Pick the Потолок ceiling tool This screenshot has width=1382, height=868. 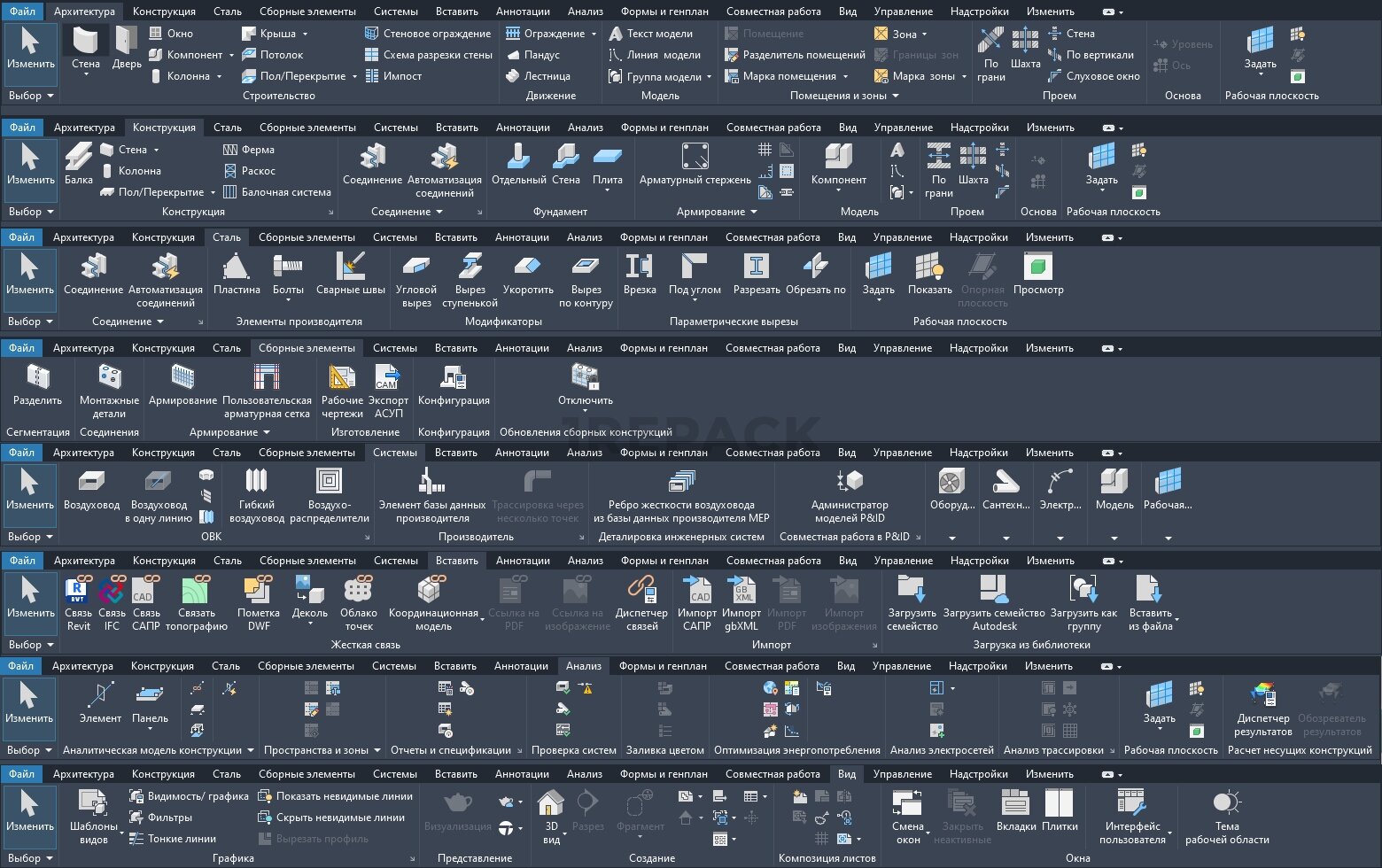click(x=273, y=55)
